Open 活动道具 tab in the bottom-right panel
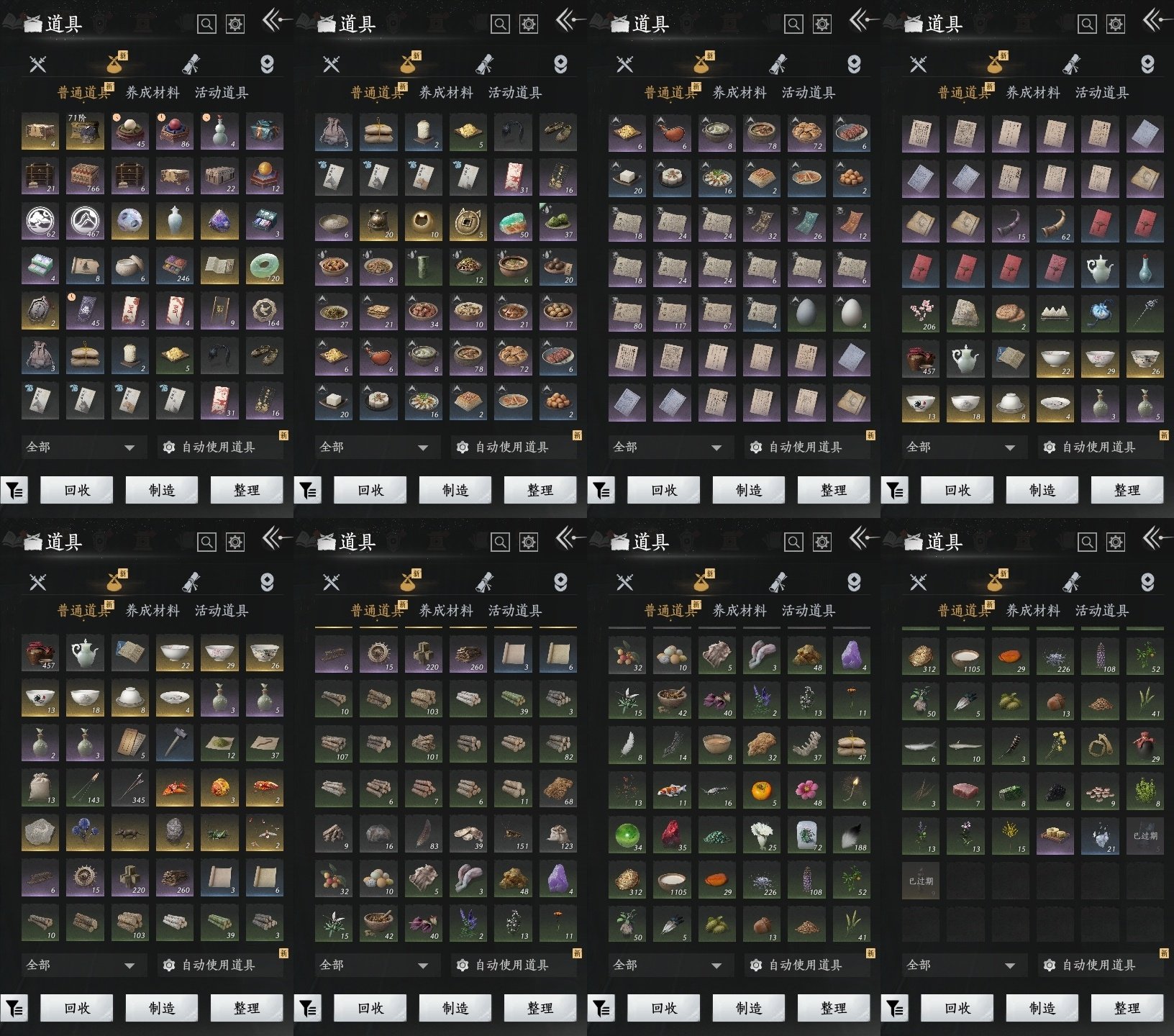 pos(1101,611)
